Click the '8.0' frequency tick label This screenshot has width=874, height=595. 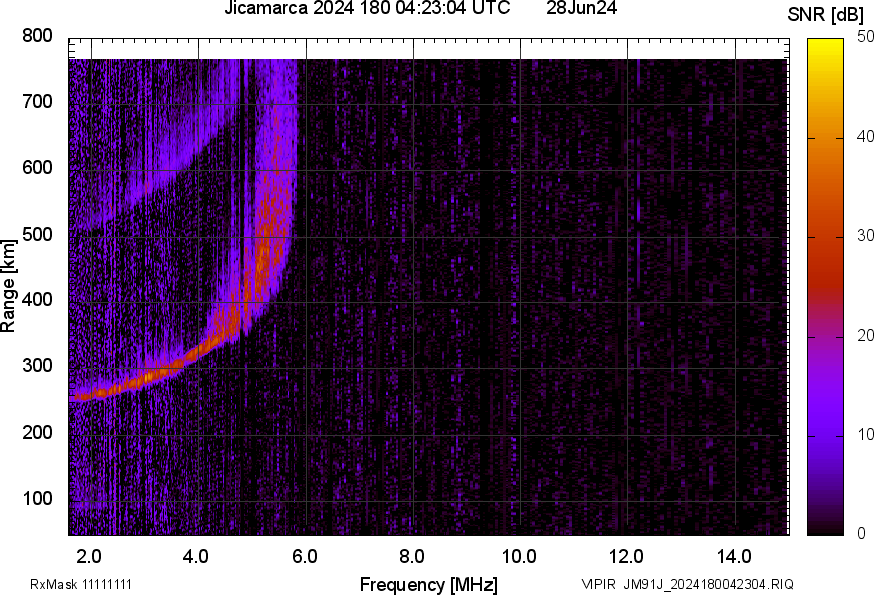point(411,557)
